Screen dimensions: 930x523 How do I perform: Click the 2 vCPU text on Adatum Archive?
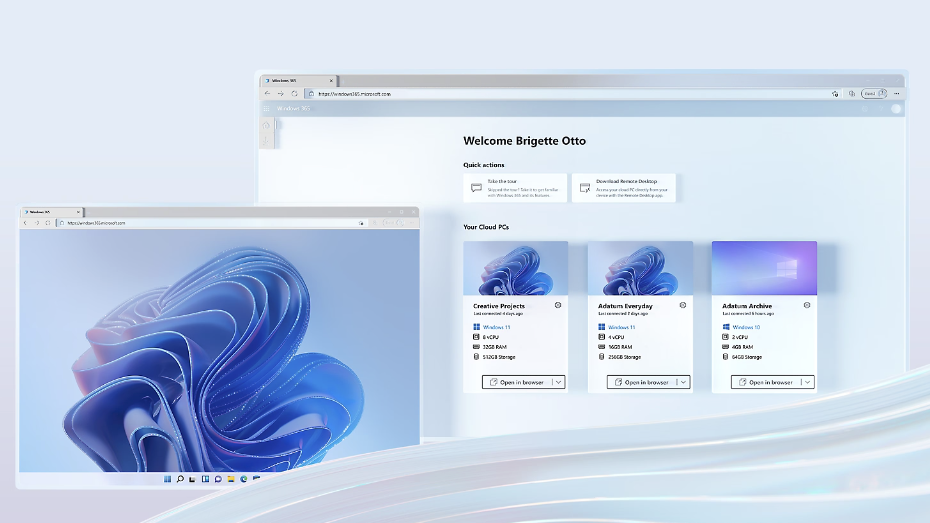point(740,337)
